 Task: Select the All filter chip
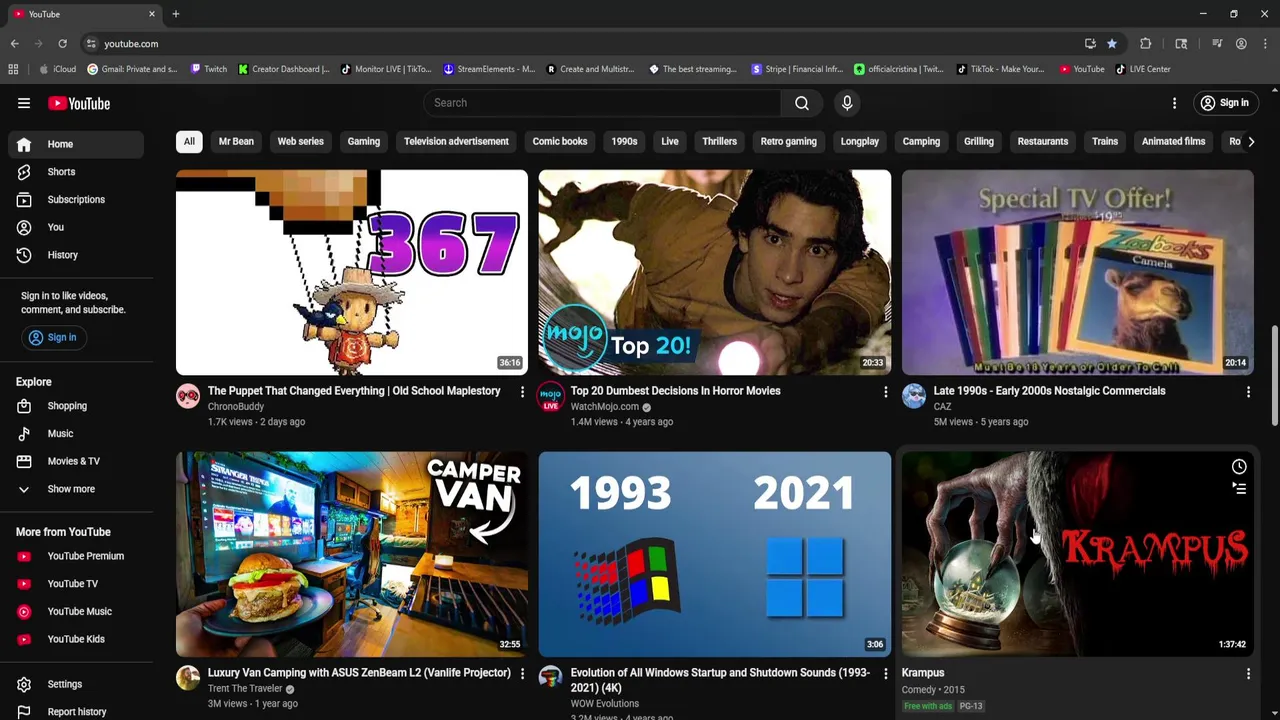[189, 141]
